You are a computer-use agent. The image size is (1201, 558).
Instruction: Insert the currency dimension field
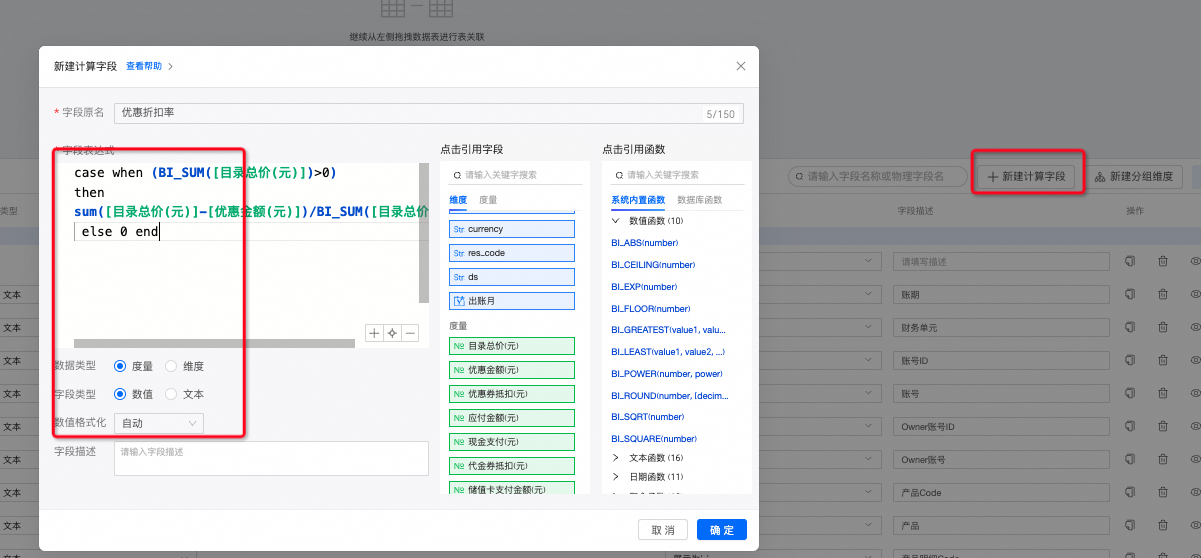[x=512, y=229]
